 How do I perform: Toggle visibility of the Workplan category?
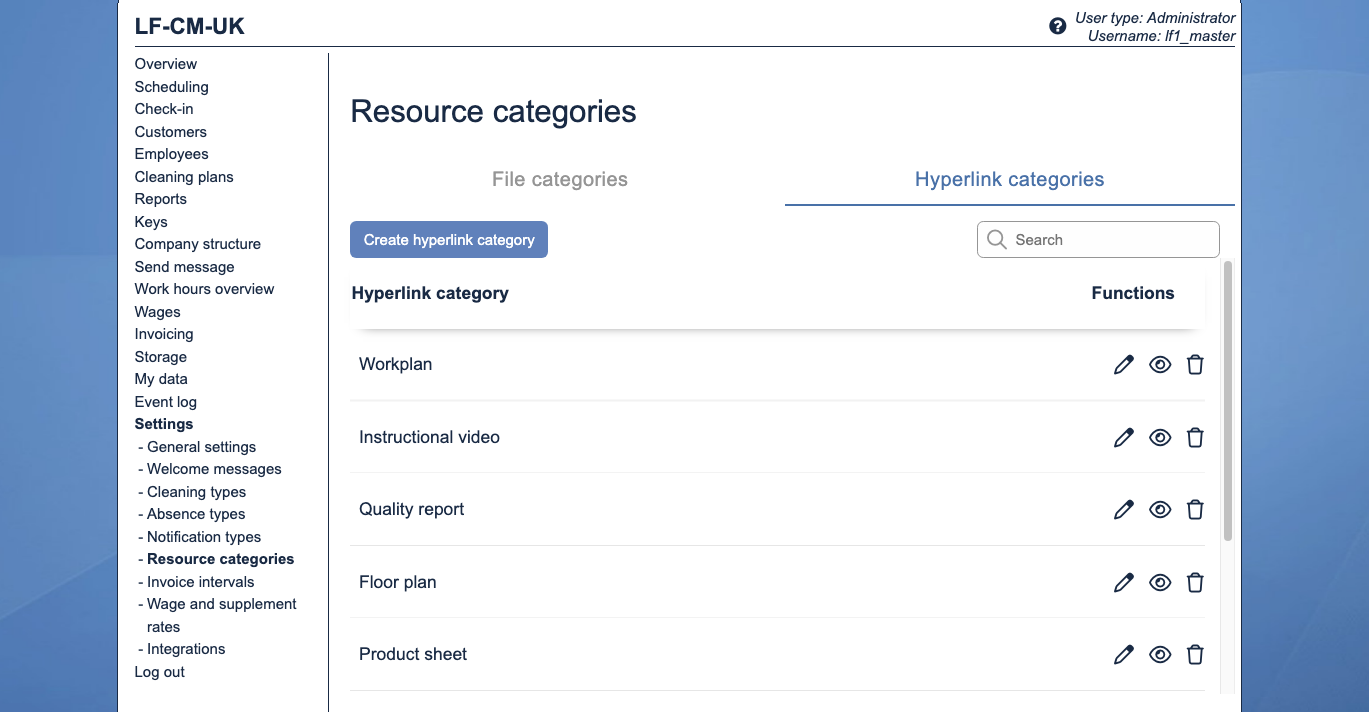pyautogui.click(x=1160, y=365)
